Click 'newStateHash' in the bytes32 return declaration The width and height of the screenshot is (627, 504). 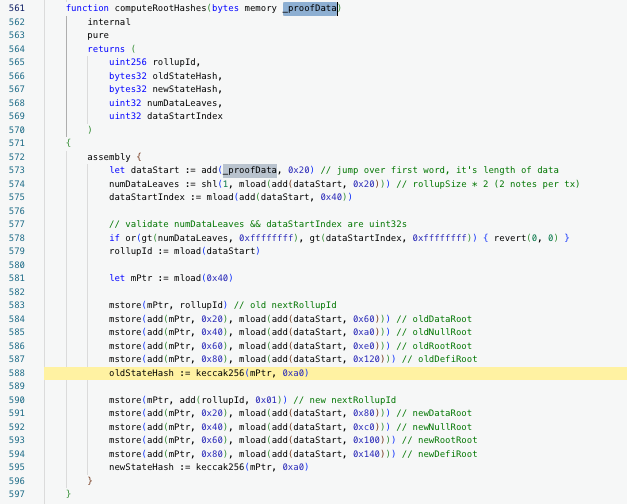185,89
